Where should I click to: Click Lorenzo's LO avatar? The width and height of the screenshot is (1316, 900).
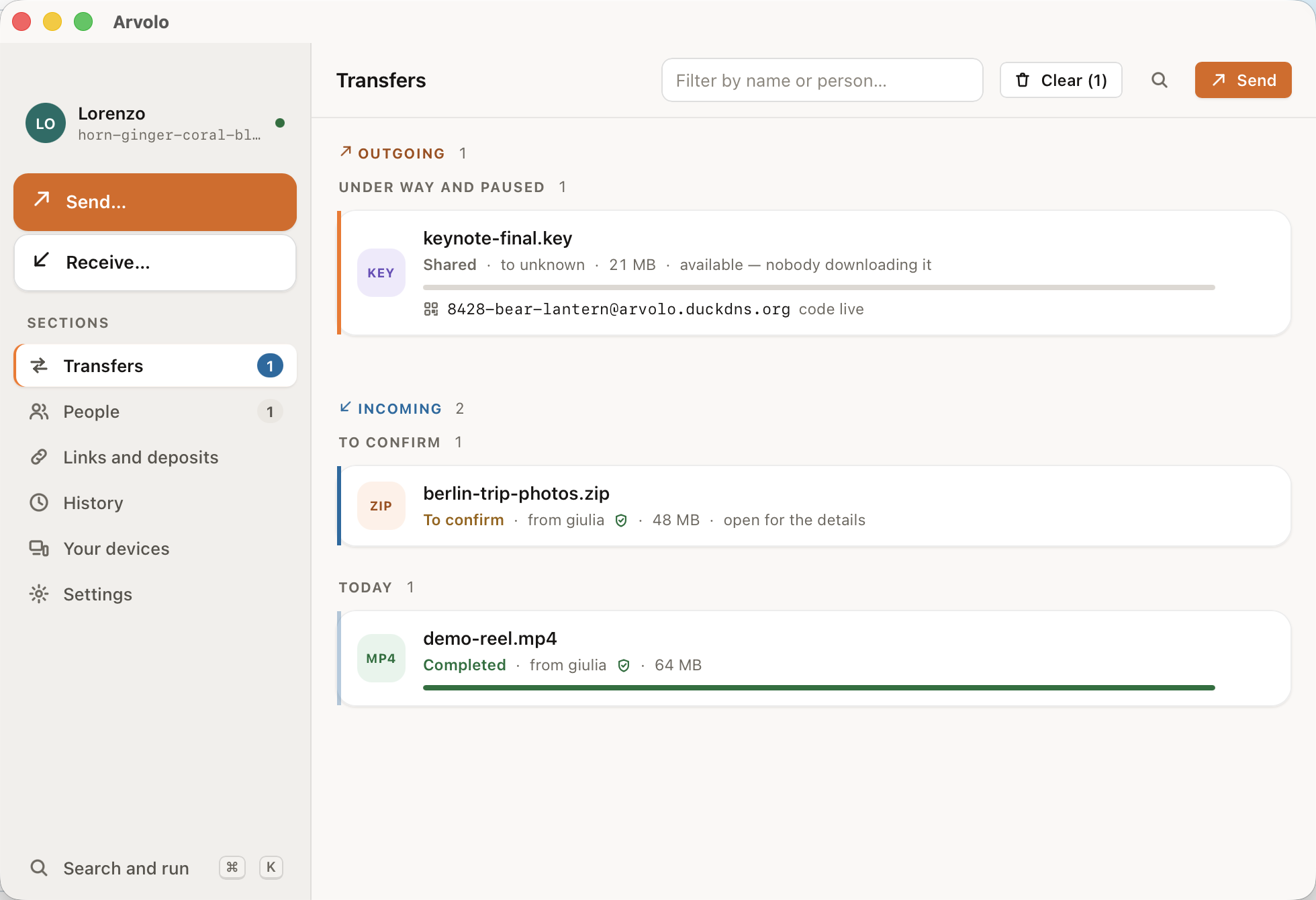point(46,123)
